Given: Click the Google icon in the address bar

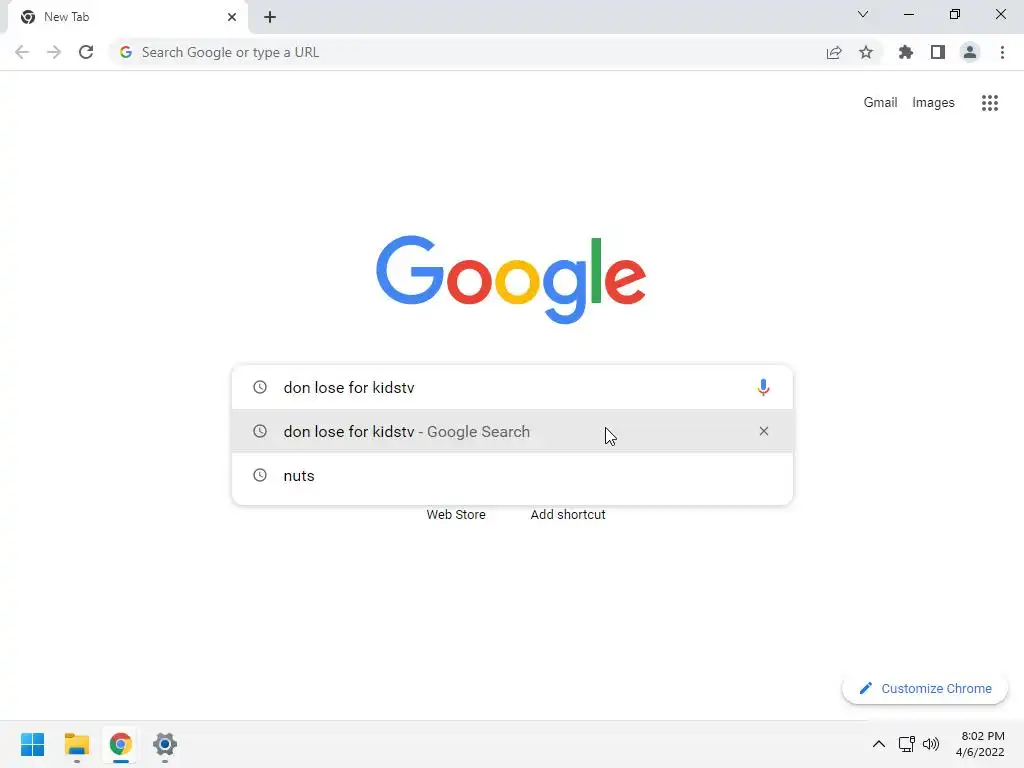Looking at the screenshot, I should point(126,52).
